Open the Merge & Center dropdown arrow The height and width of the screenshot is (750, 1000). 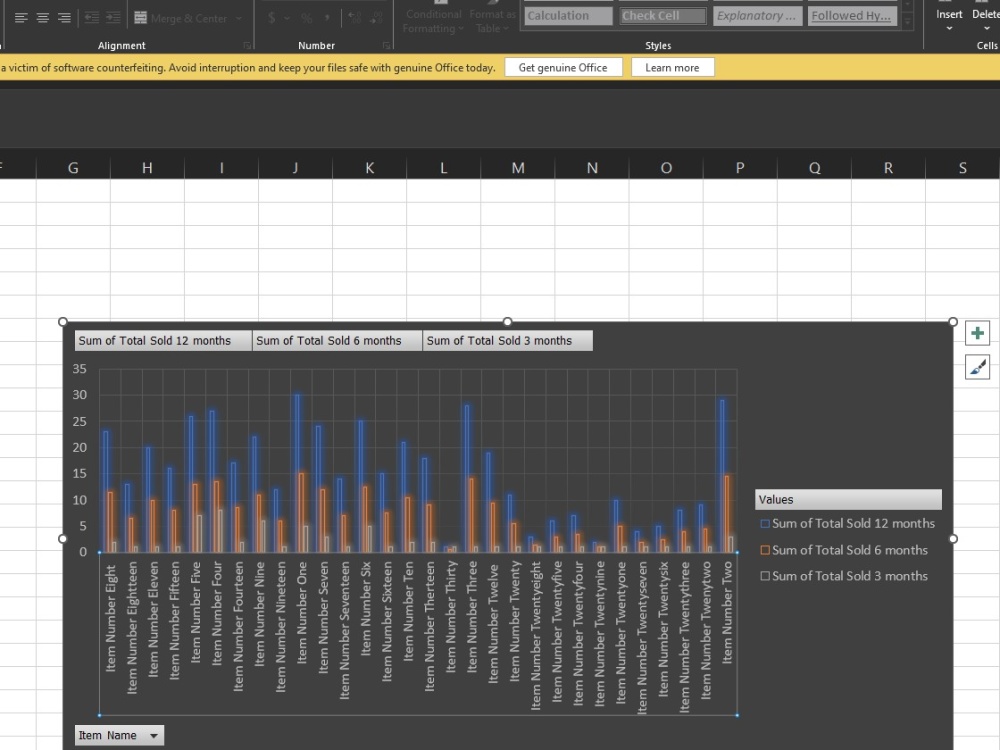(x=239, y=18)
